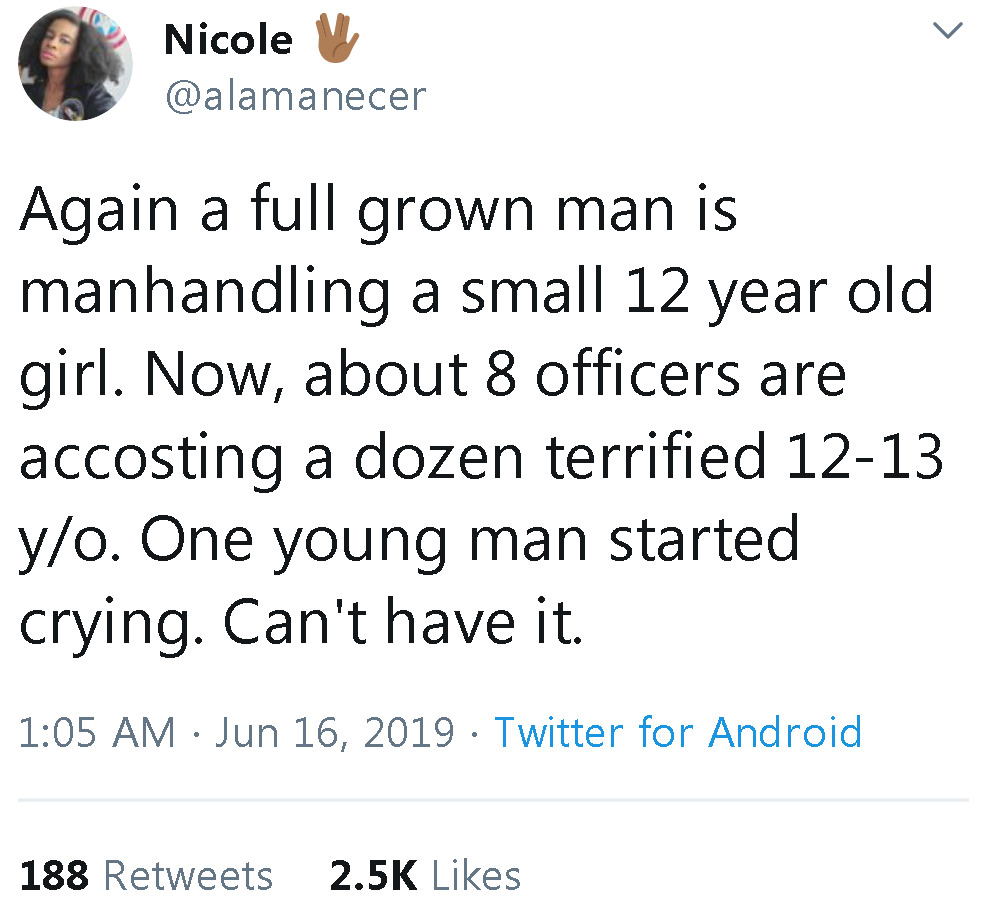This screenshot has width=991, height=913.
Task: Click Nicole's profile picture
Action: tap(75, 63)
